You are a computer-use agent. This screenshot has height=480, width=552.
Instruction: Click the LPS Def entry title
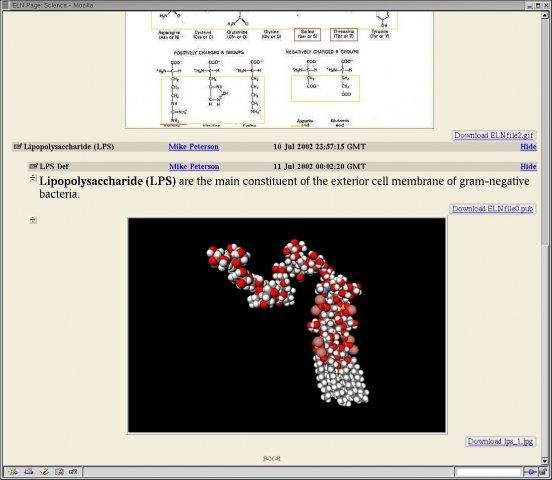point(54,166)
